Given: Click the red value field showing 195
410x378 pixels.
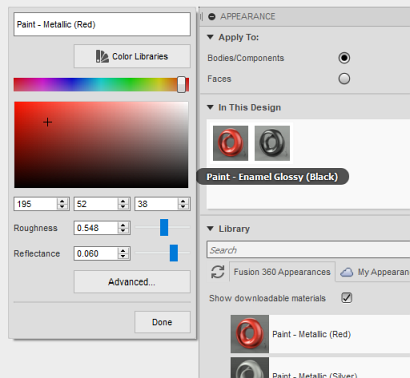Looking at the screenshot, I should click(x=35, y=204).
